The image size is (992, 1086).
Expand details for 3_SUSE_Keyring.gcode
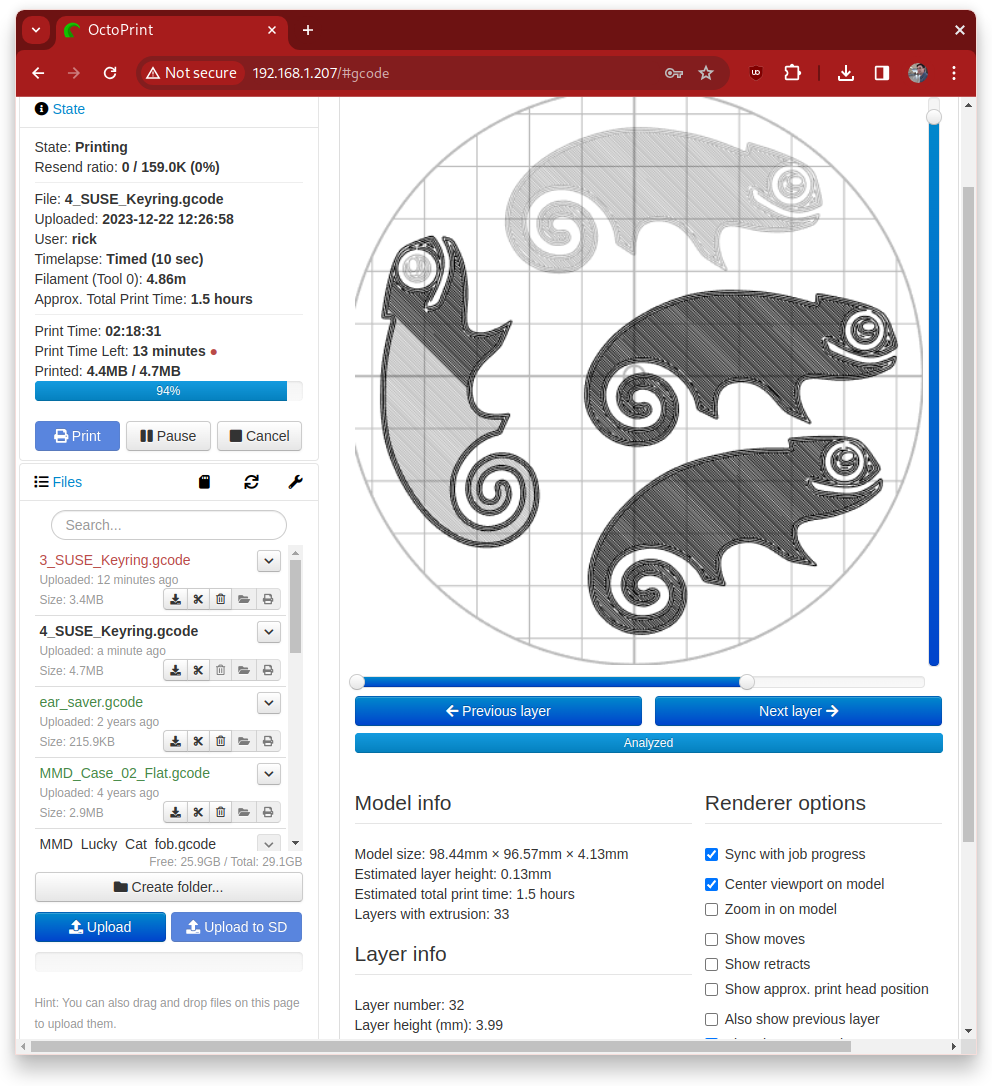pos(268,561)
